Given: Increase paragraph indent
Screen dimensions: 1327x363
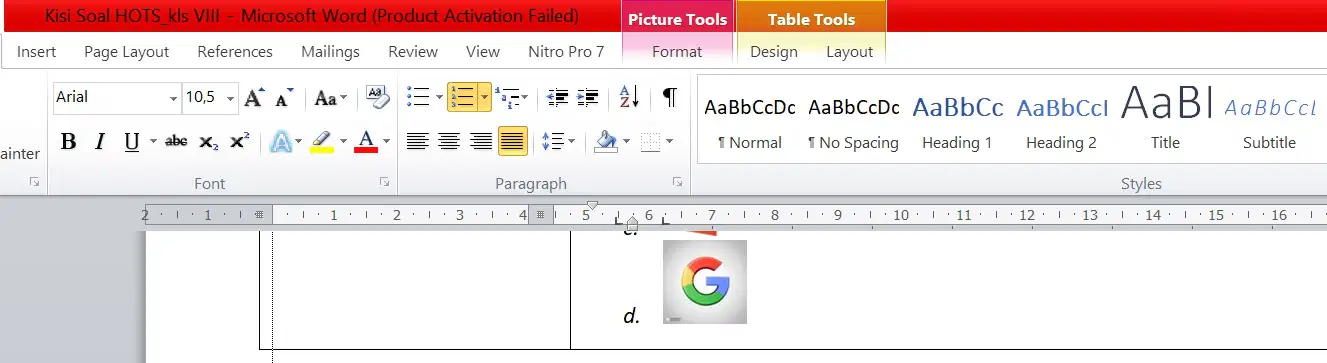Looking at the screenshot, I should click(589, 97).
